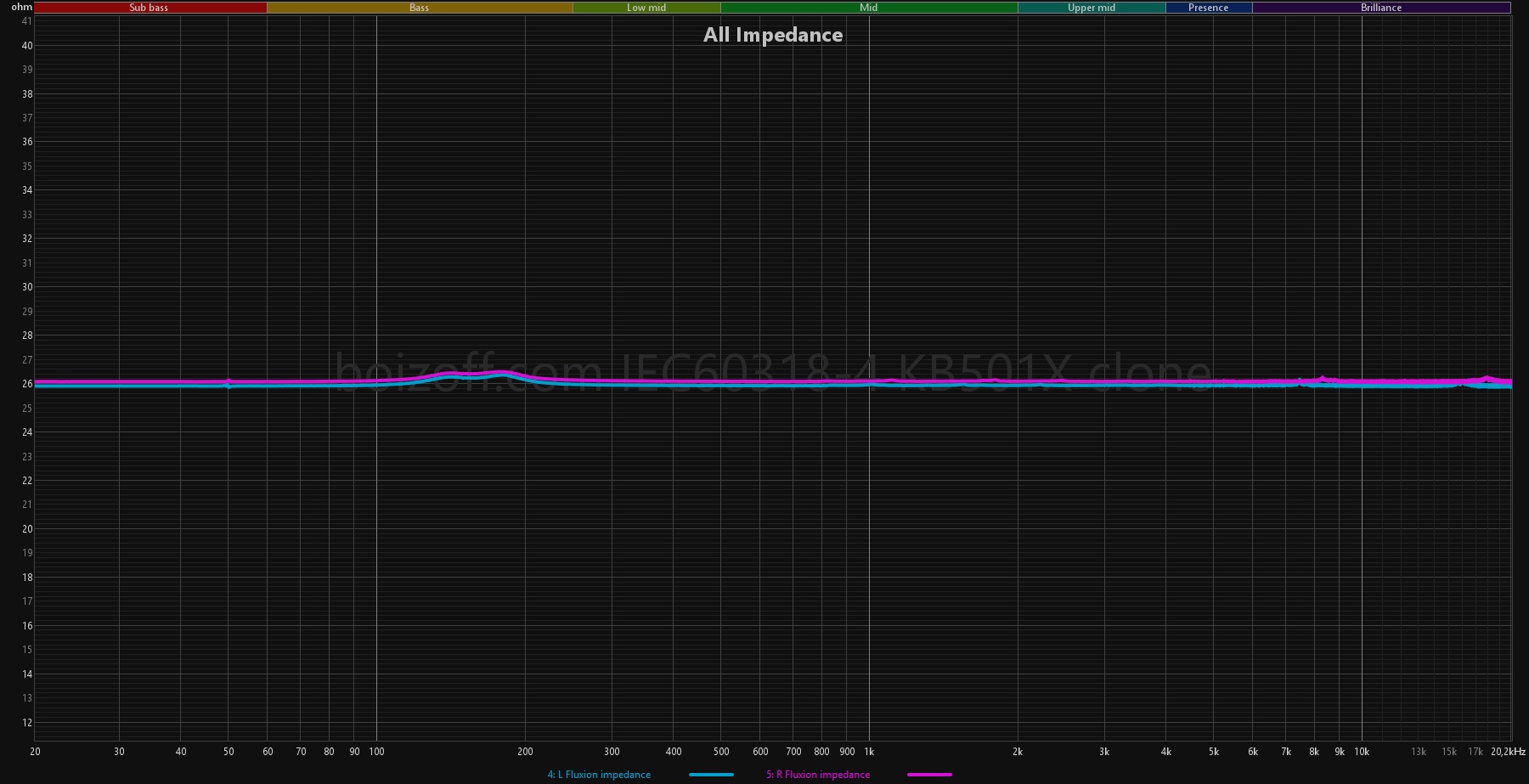
Task: Select the Bass band header
Action: point(419,8)
